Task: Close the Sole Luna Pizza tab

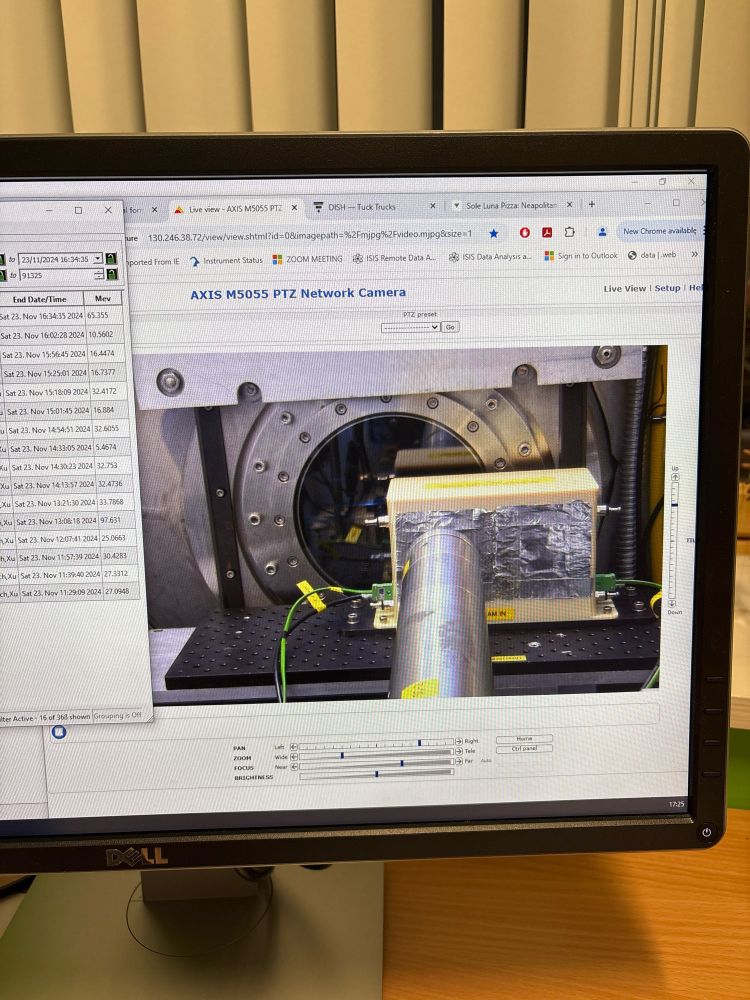Action: [x=569, y=205]
